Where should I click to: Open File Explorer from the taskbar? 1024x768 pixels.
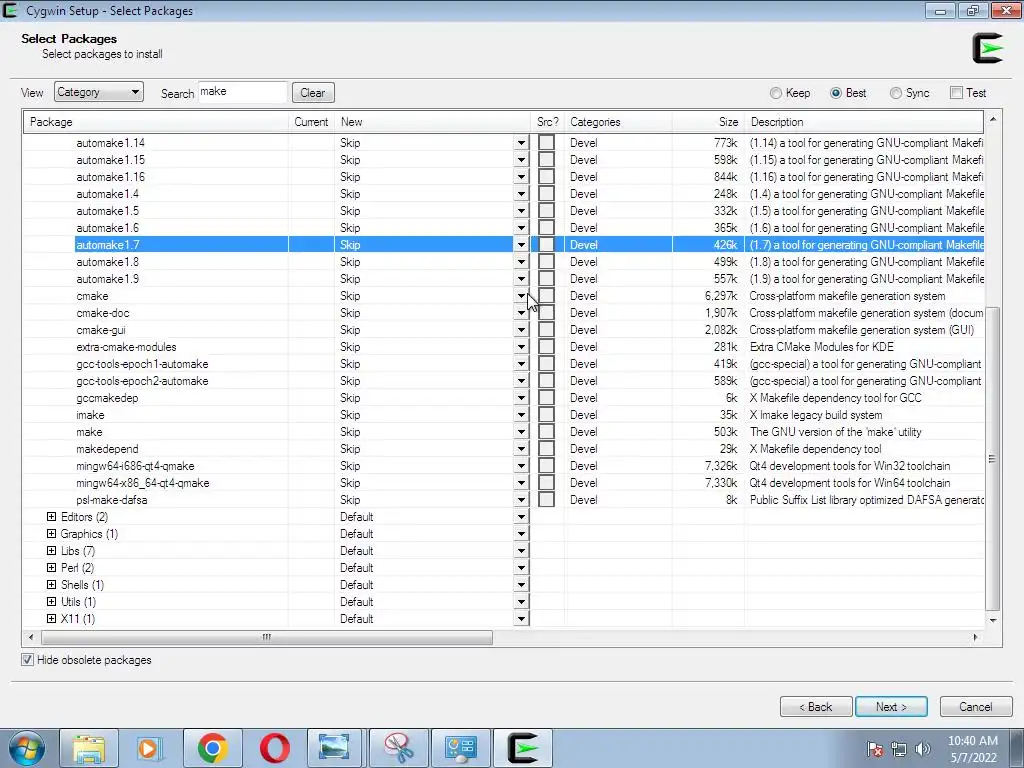(x=89, y=748)
